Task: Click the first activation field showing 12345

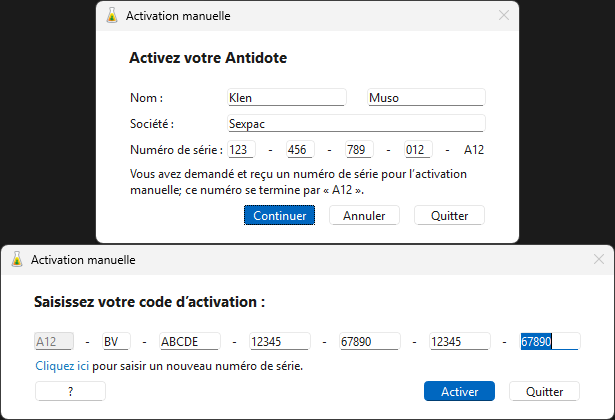Action: click(x=280, y=341)
